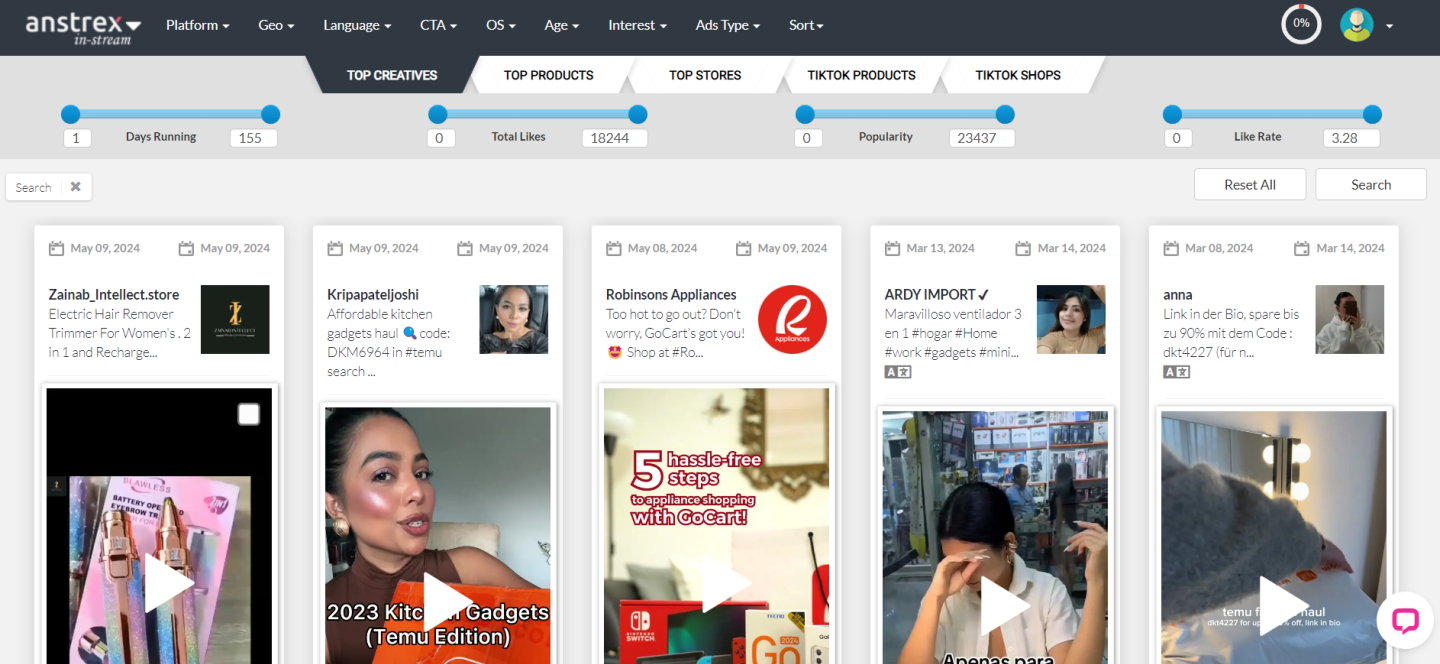Click the translate icon on anna's card
This screenshot has height=664, width=1440.
(x=1176, y=372)
